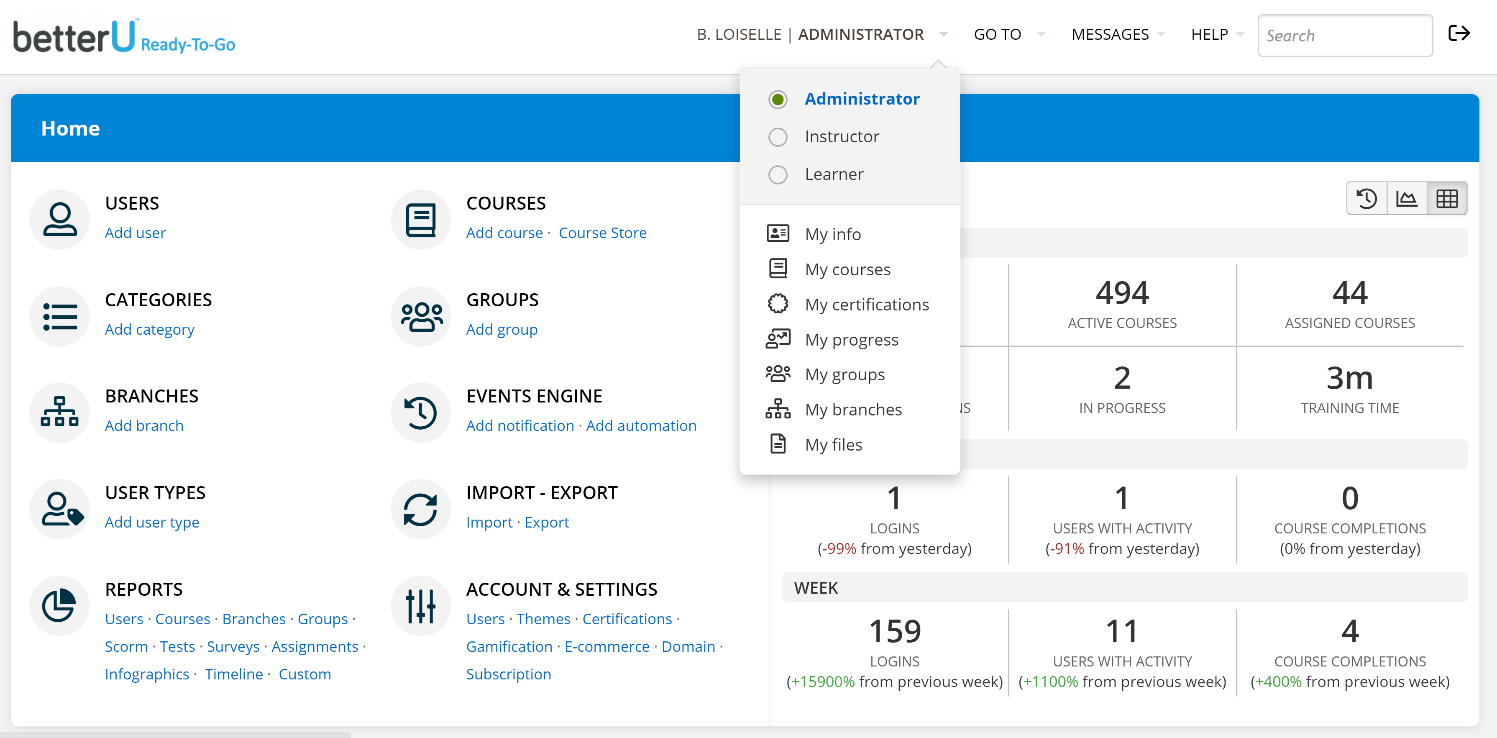Expand the Go To dropdown
Image resolution: width=1497 pixels, height=738 pixels.
click(x=1008, y=35)
